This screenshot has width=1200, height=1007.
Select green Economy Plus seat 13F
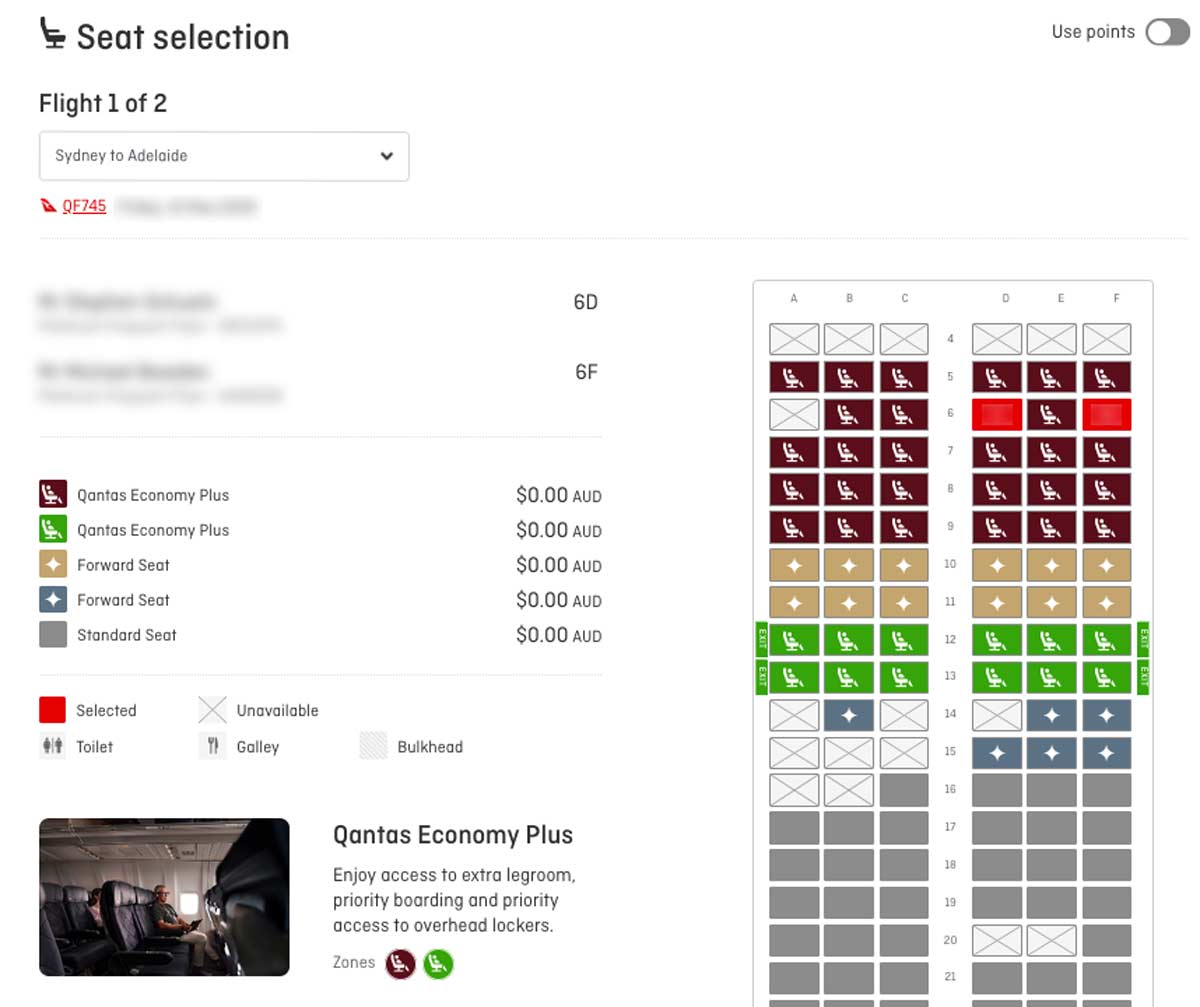[1107, 677]
